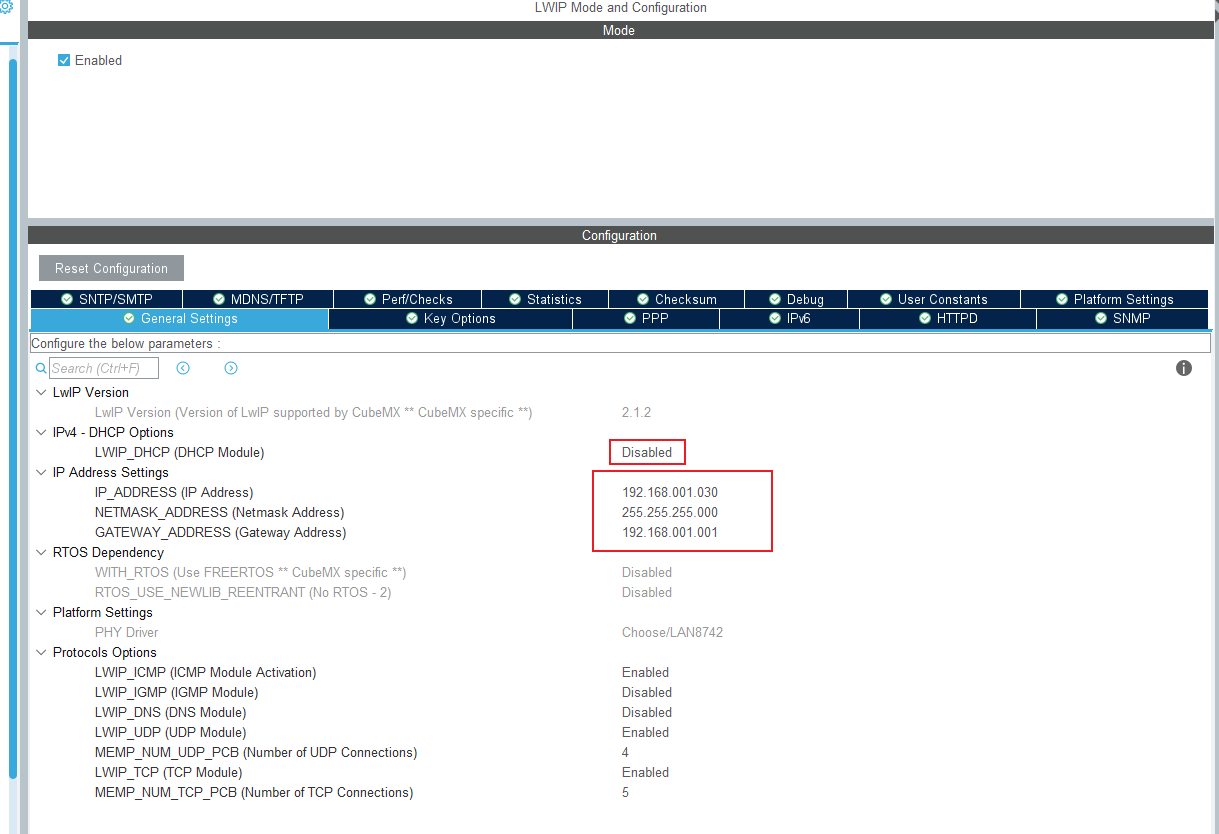1219x834 pixels.
Task: Collapse the IP Address Settings section
Action: [x=40, y=472]
